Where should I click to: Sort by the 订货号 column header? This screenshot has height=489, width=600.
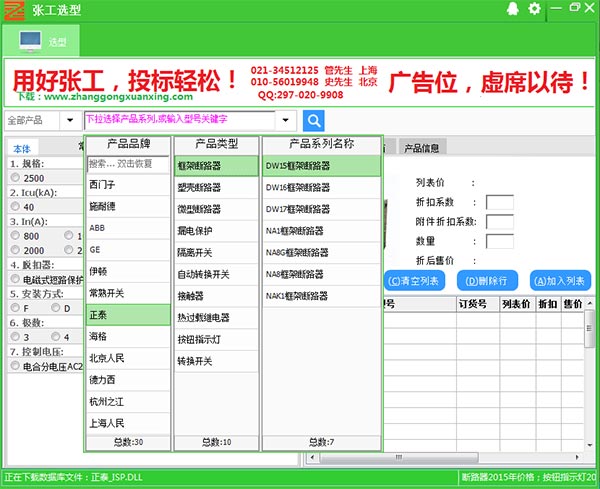pyautogui.click(x=478, y=304)
